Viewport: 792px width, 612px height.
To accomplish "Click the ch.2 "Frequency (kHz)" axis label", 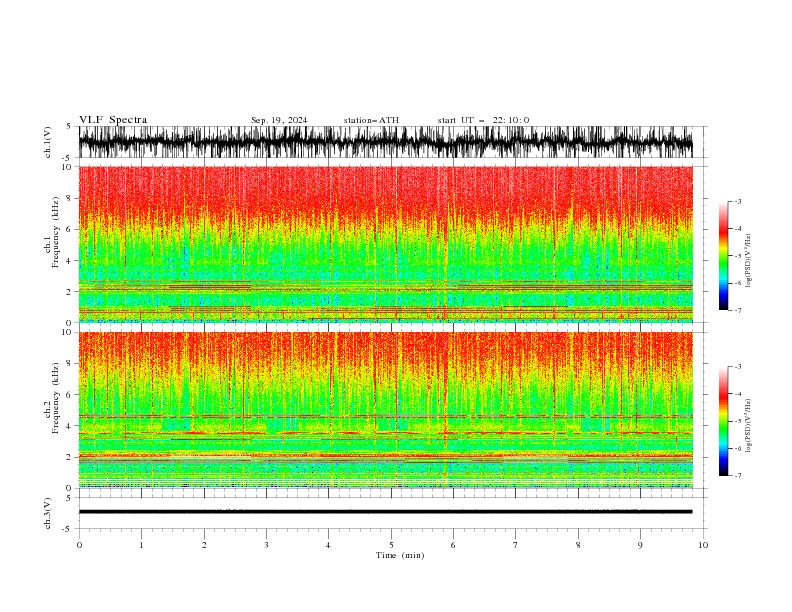I will tap(55, 398).
